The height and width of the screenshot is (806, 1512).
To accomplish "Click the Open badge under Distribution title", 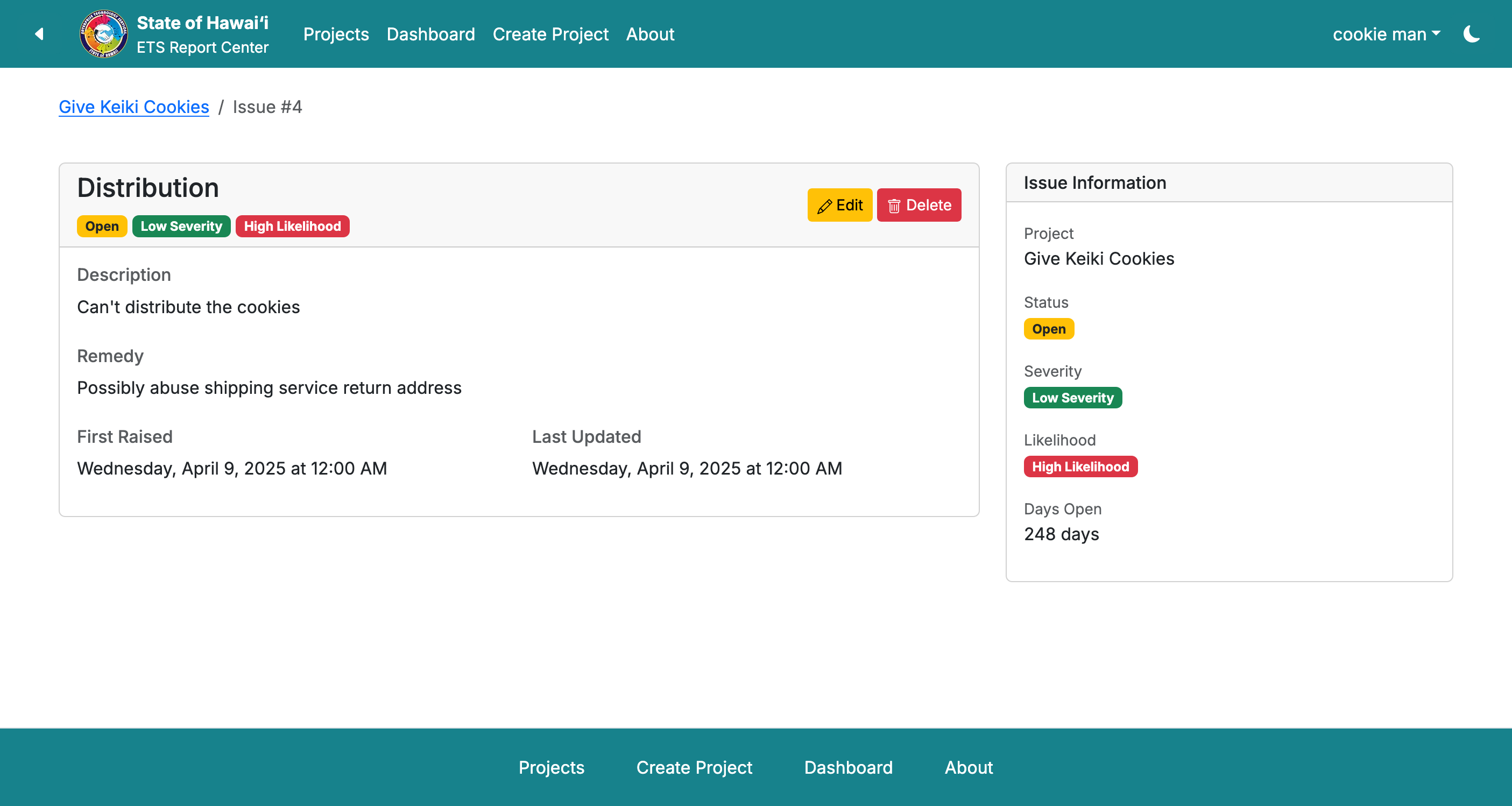I will 102,226.
